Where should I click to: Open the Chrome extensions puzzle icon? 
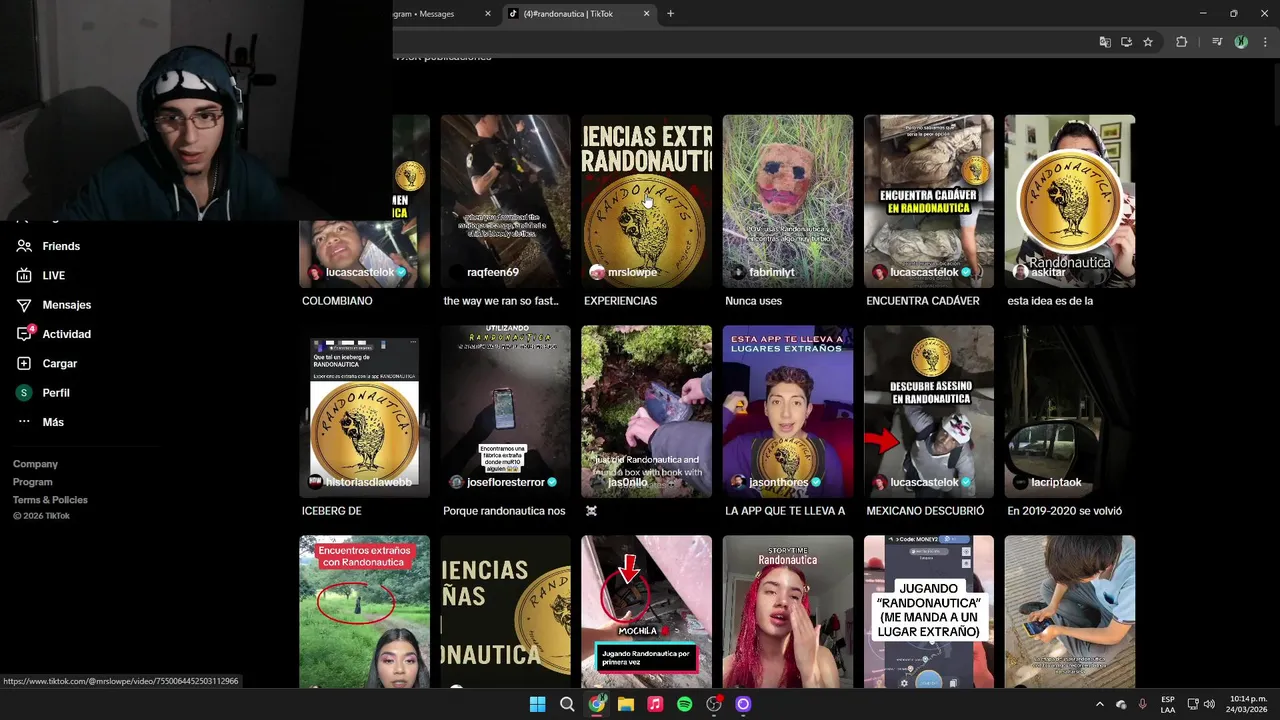1181,42
